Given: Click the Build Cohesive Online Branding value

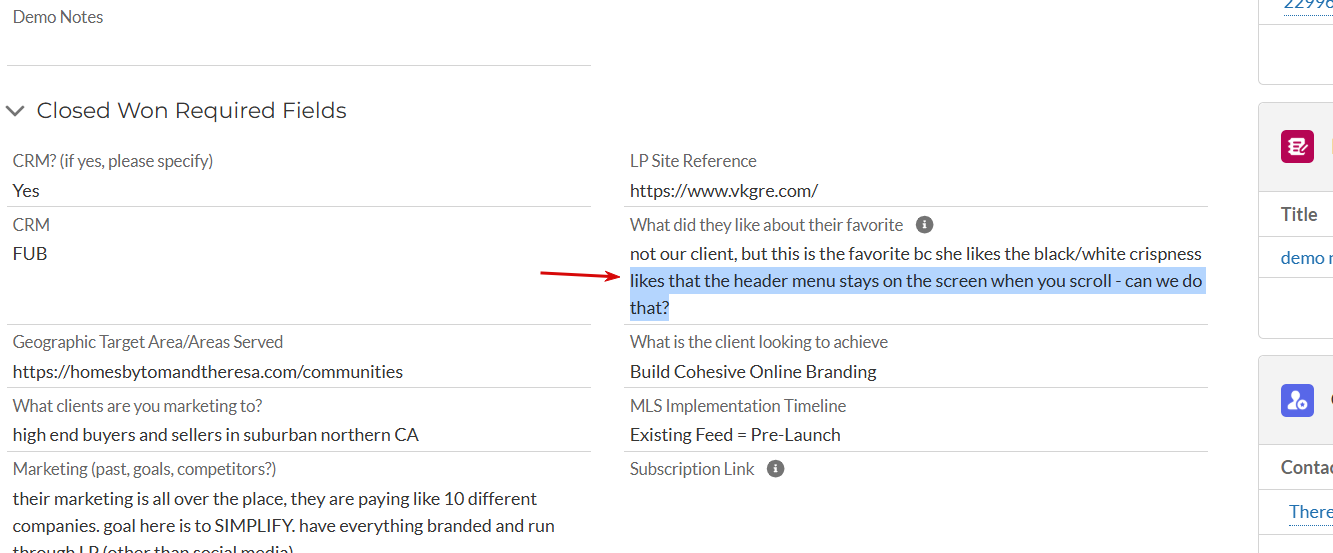Looking at the screenshot, I should pyautogui.click(x=753, y=372).
